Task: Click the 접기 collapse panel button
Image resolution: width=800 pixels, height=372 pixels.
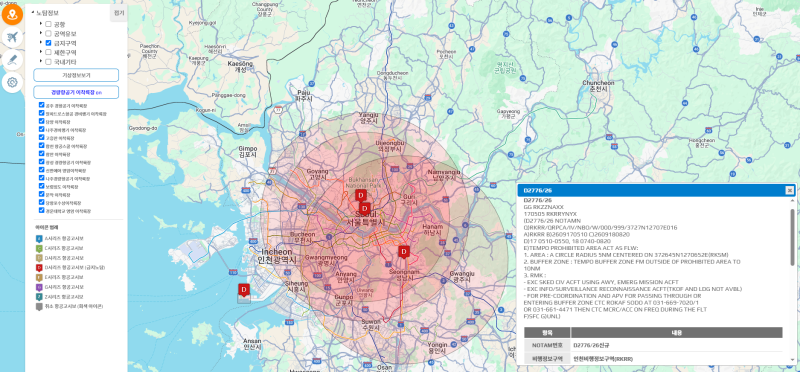Action: click(119, 12)
